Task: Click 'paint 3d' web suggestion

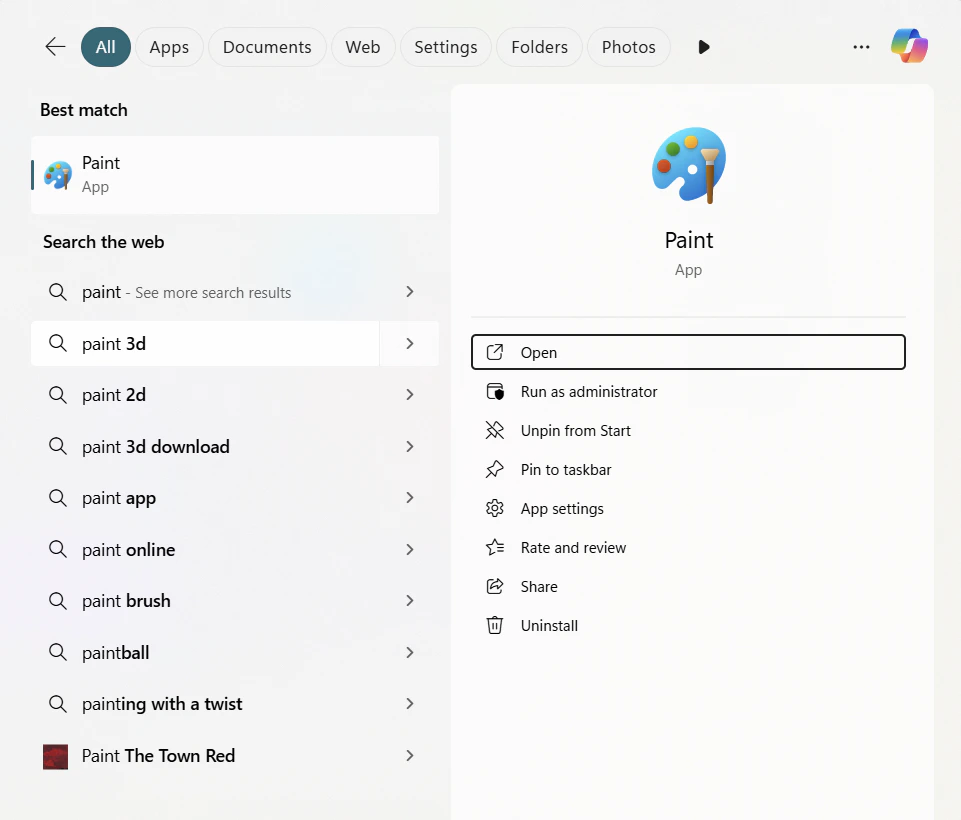Action: (x=205, y=343)
